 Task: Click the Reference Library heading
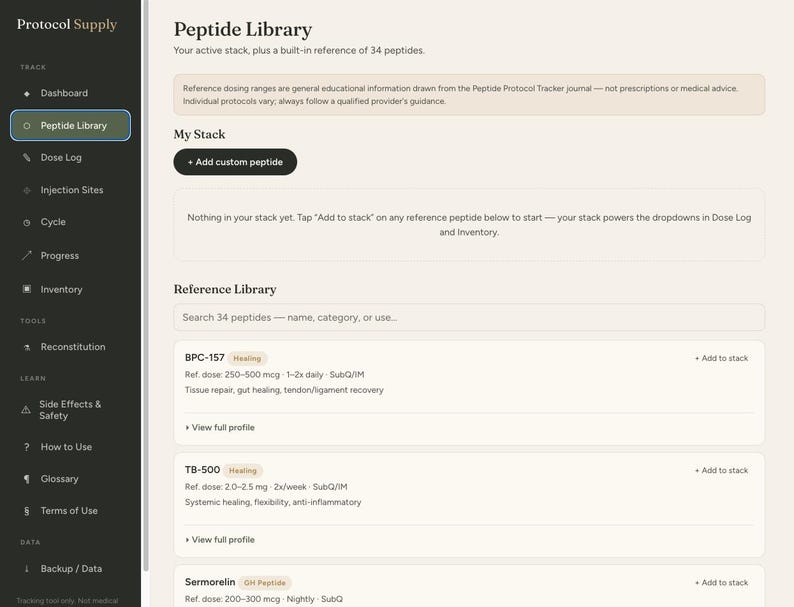[225, 289]
